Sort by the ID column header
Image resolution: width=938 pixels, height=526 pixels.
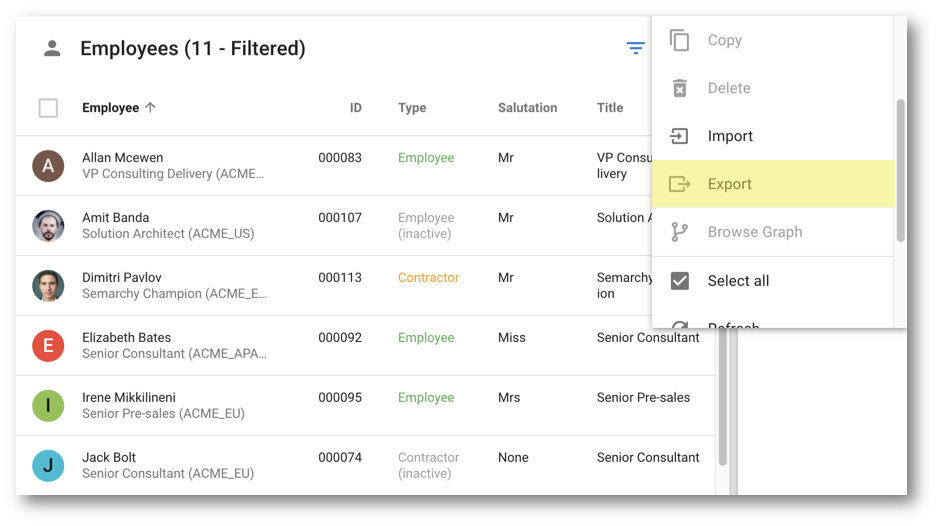point(355,108)
